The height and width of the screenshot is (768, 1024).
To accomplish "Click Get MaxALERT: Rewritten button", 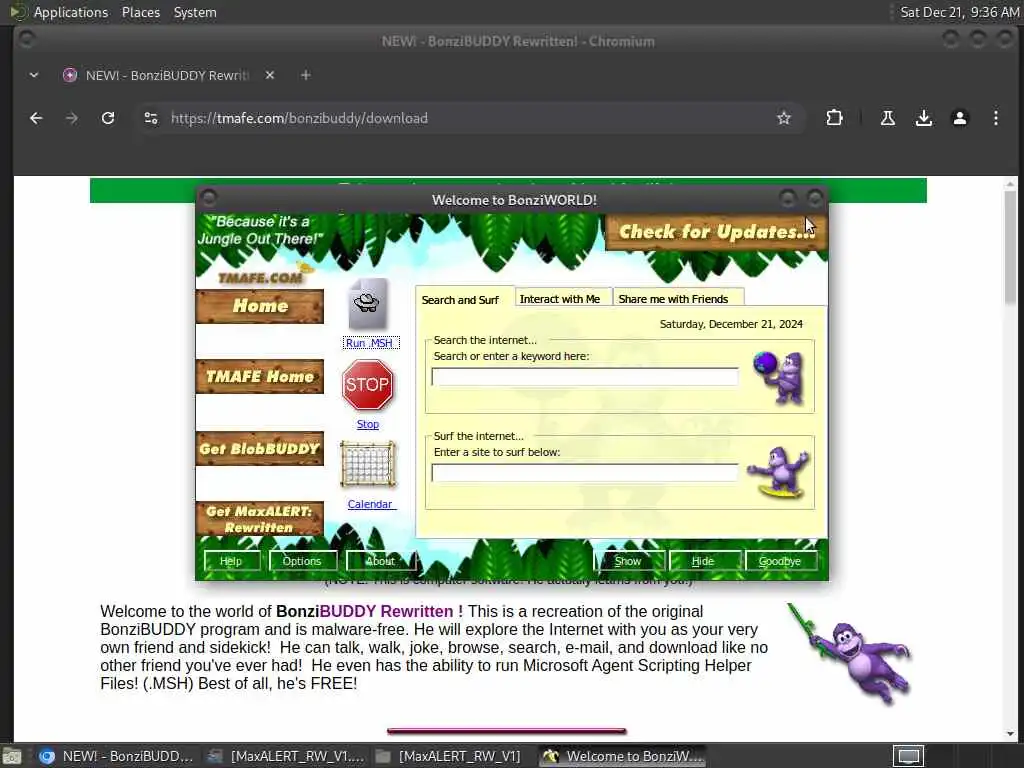I will (260, 519).
